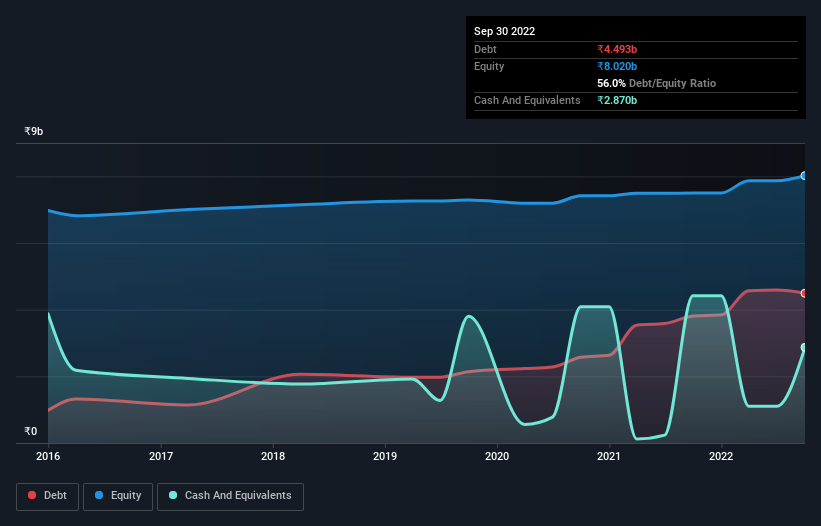Viewport: 821px width, 526px height.
Task: Toggle the Debt legend button
Action: pos(48,496)
